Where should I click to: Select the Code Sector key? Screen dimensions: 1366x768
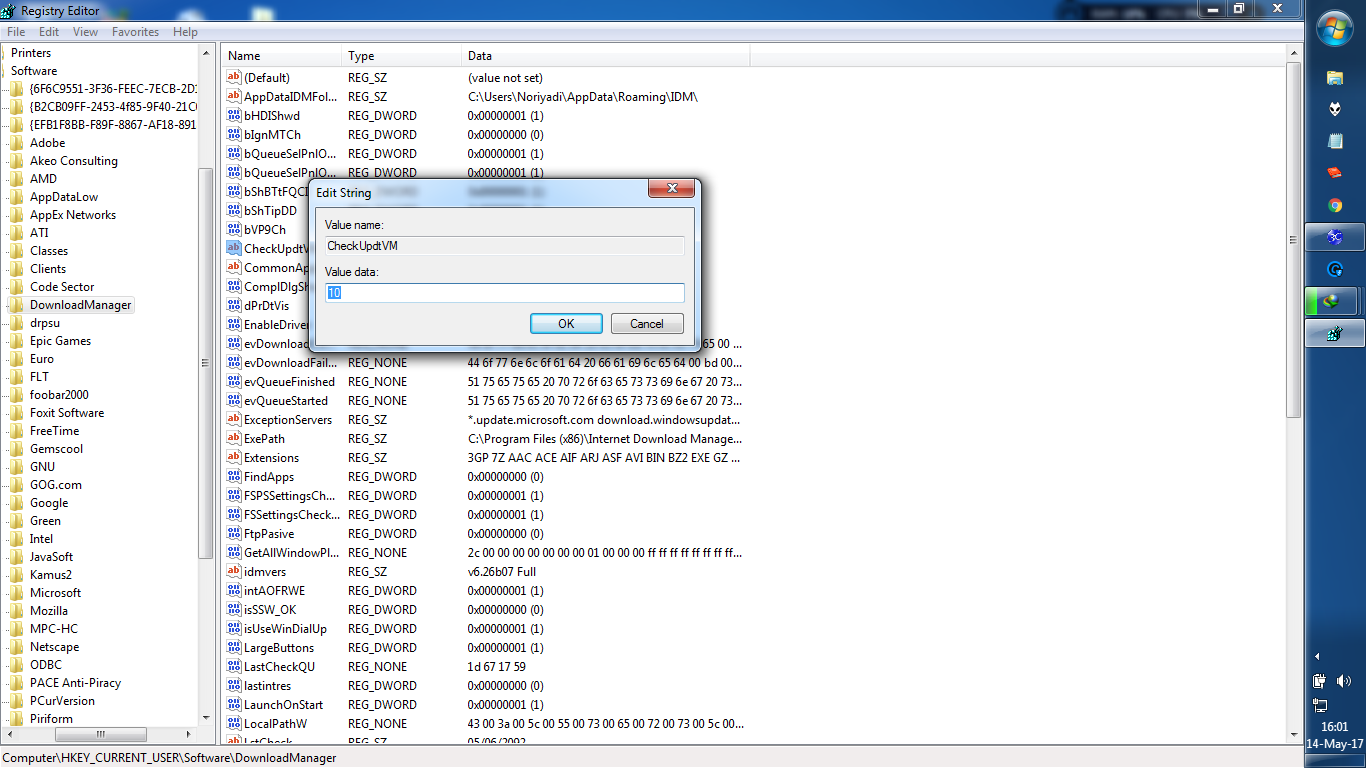tap(62, 287)
